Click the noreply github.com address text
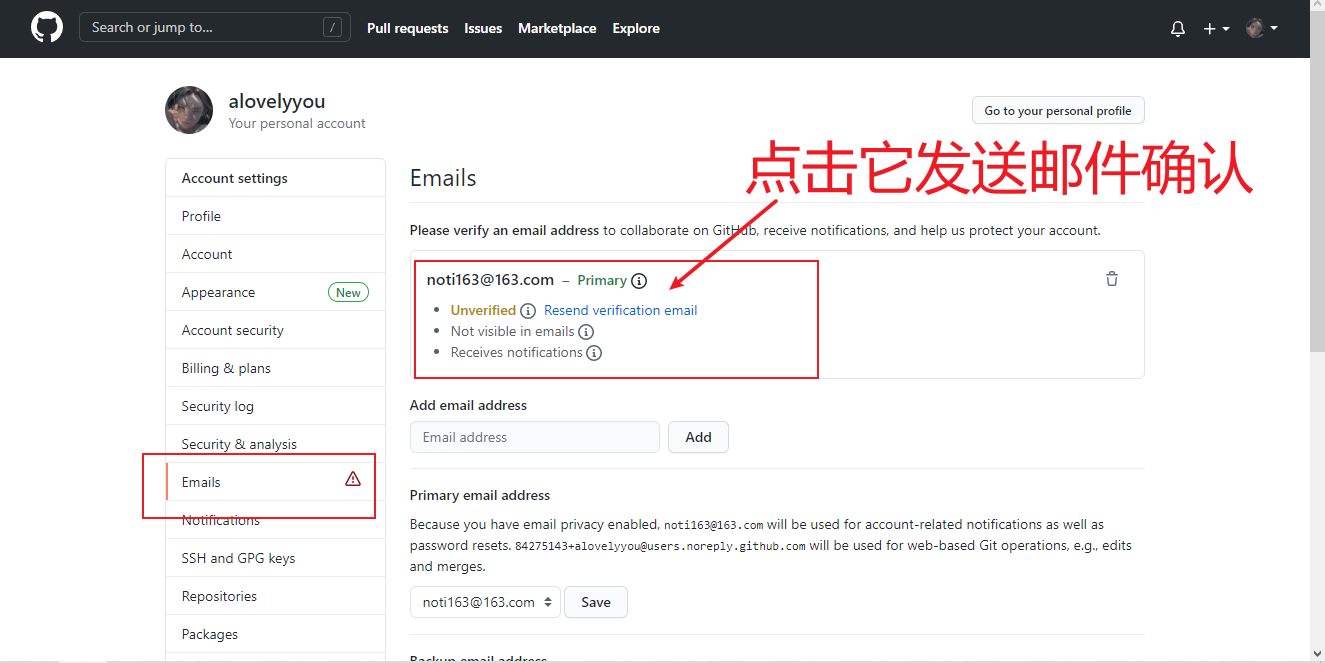 point(660,546)
